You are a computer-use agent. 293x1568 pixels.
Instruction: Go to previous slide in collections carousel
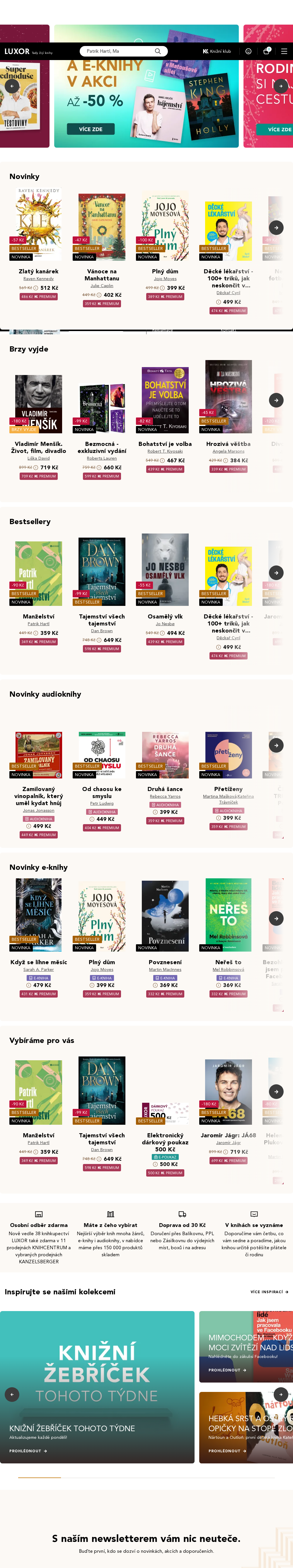click(x=12, y=1394)
